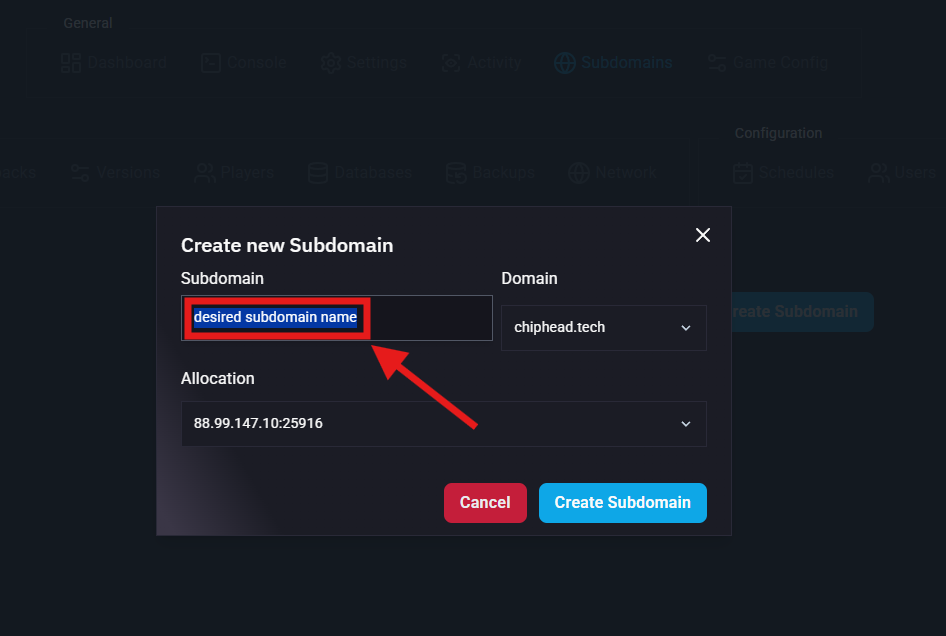This screenshot has width=946, height=636.
Task: Click the Databases cylinder icon
Action: [317, 173]
